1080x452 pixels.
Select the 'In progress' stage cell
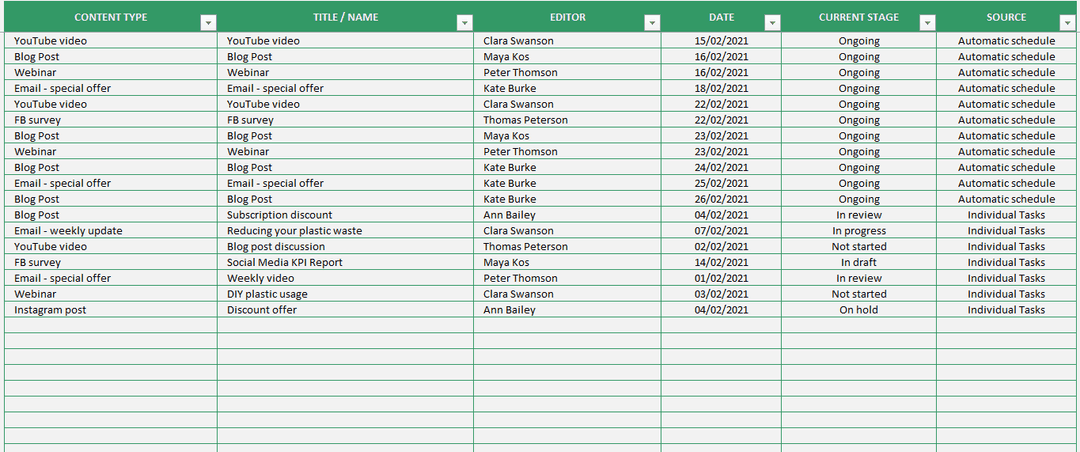[859, 231]
